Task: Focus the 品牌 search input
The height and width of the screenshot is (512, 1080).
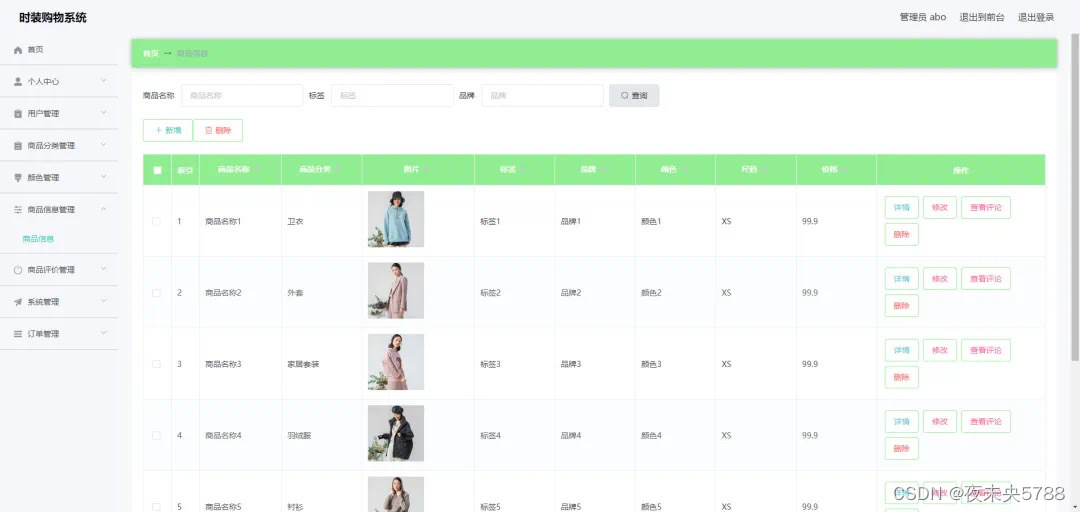Action: [542, 96]
